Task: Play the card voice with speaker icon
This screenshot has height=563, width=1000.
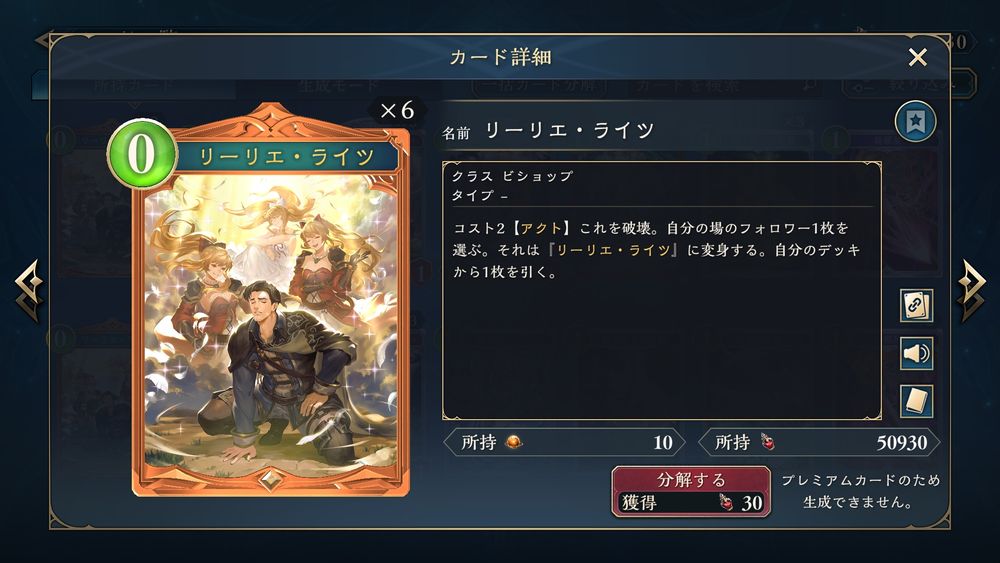Action: (916, 353)
